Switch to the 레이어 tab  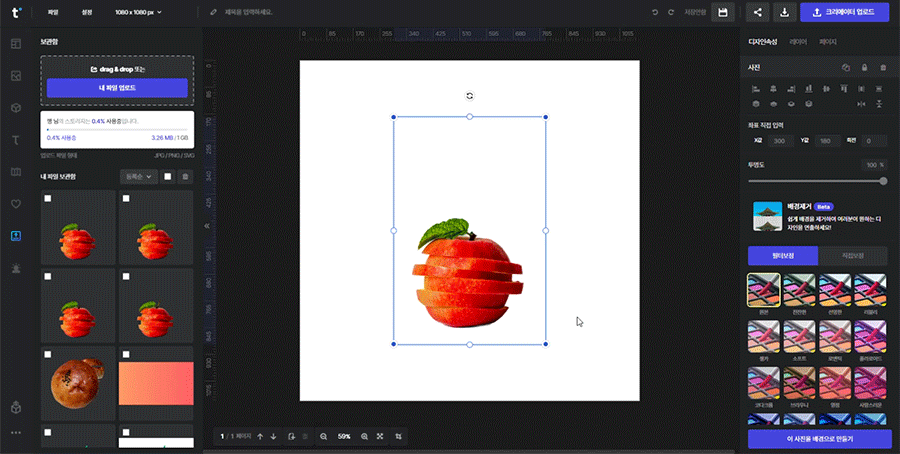tap(798, 42)
